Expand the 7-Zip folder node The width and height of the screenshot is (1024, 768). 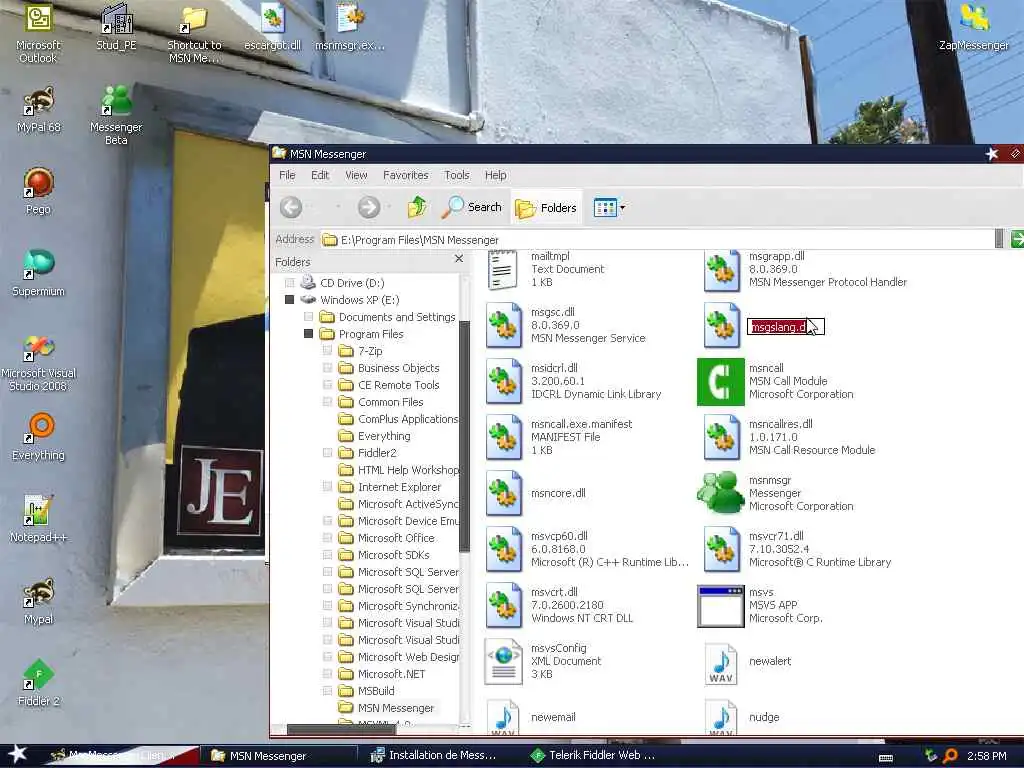(328, 351)
